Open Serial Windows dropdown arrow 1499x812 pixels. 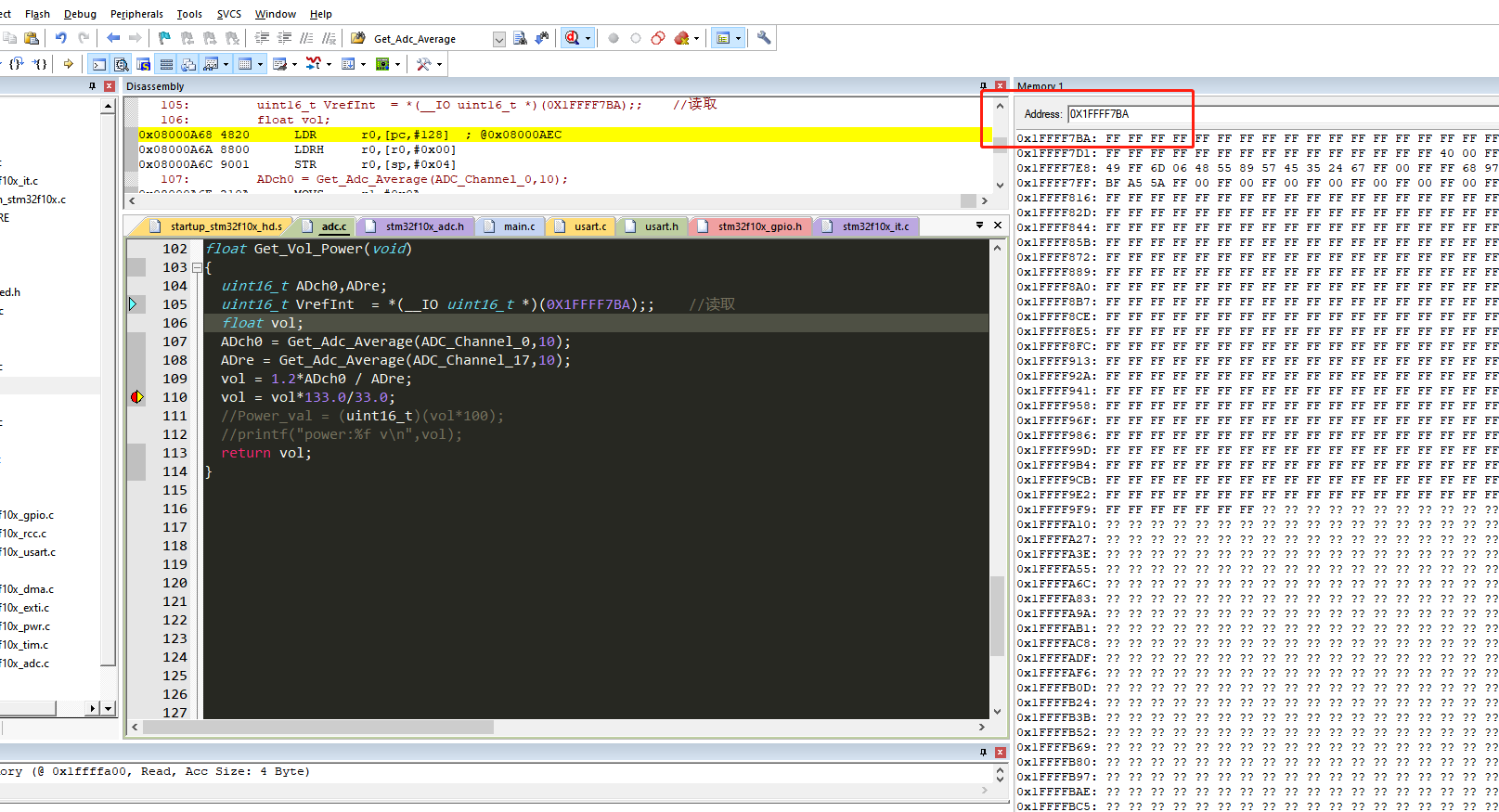[294, 64]
